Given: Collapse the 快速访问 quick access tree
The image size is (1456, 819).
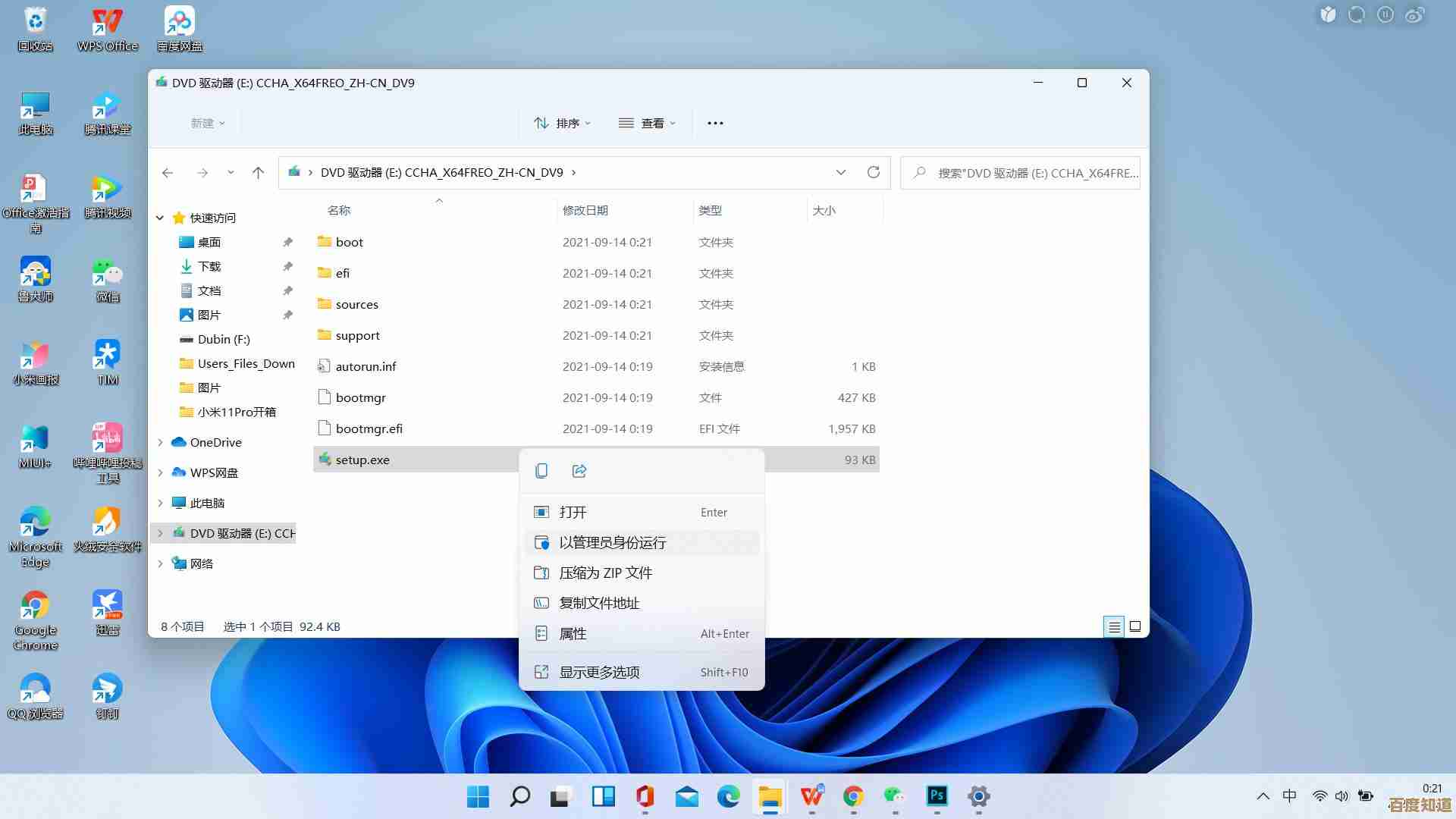Looking at the screenshot, I should pyautogui.click(x=160, y=218).
